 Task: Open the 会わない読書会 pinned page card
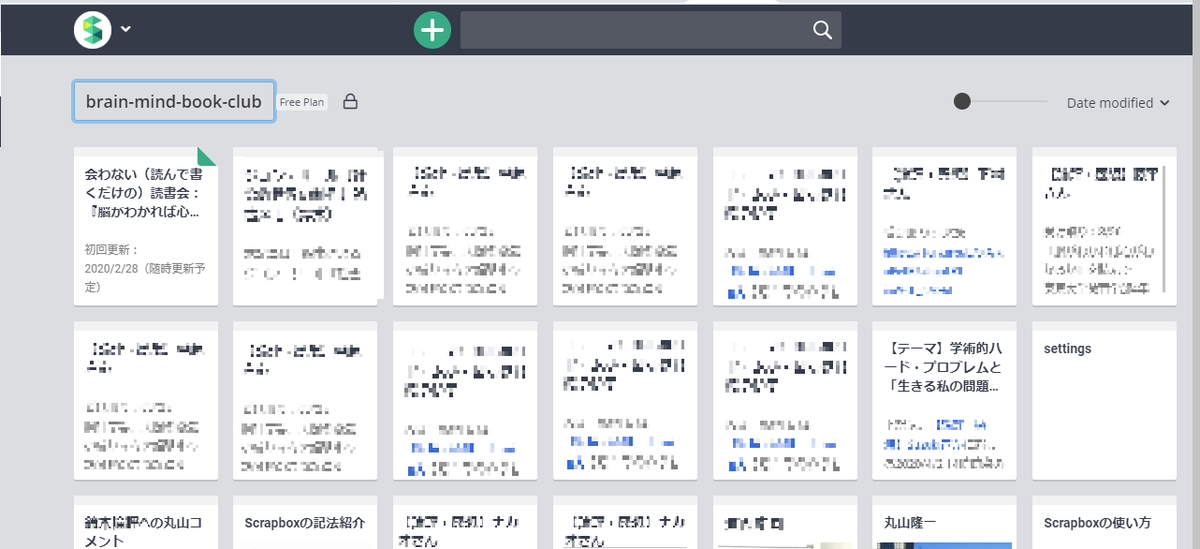[146, 226]
